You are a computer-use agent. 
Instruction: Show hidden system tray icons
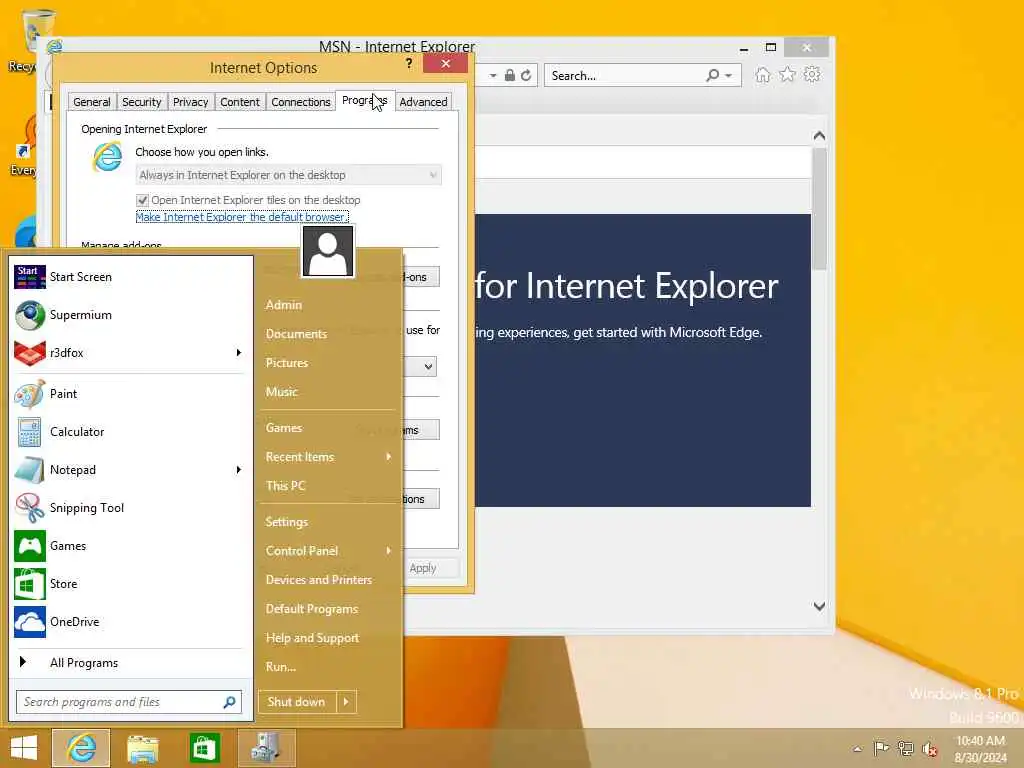[857, 748]
